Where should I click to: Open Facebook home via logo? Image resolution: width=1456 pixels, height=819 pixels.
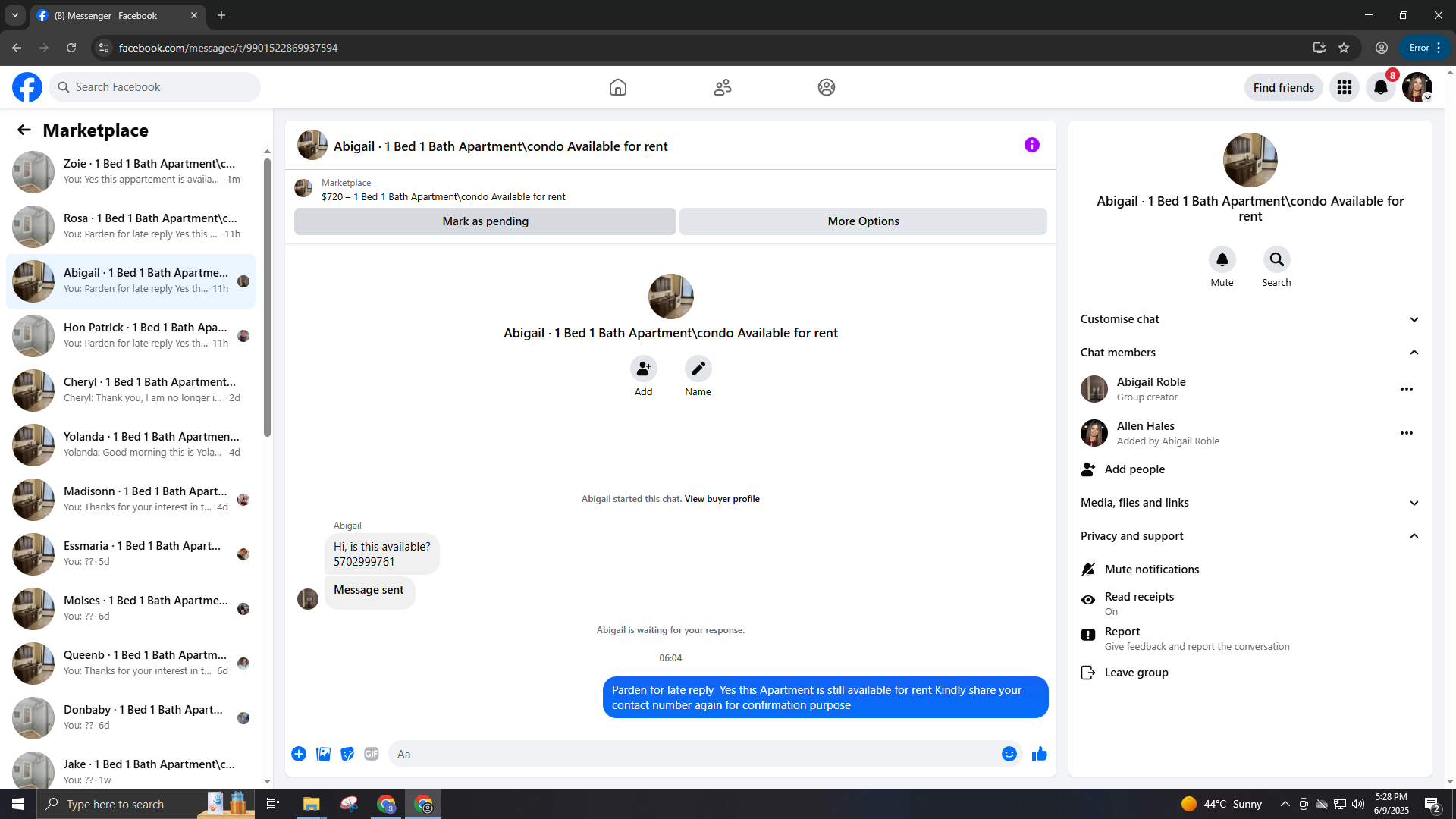pyautogui.click(x=27, y=87)
